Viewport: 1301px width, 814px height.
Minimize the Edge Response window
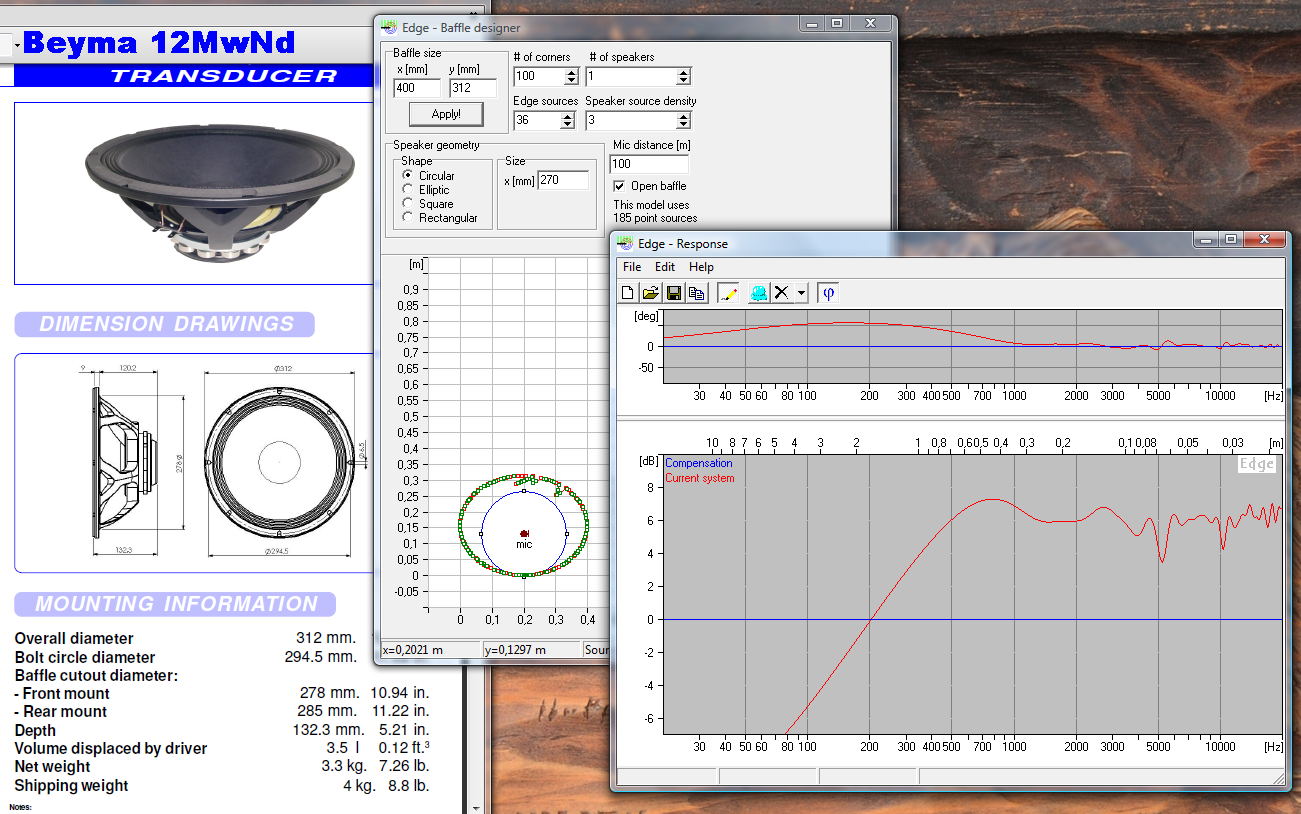point(1207,239)
